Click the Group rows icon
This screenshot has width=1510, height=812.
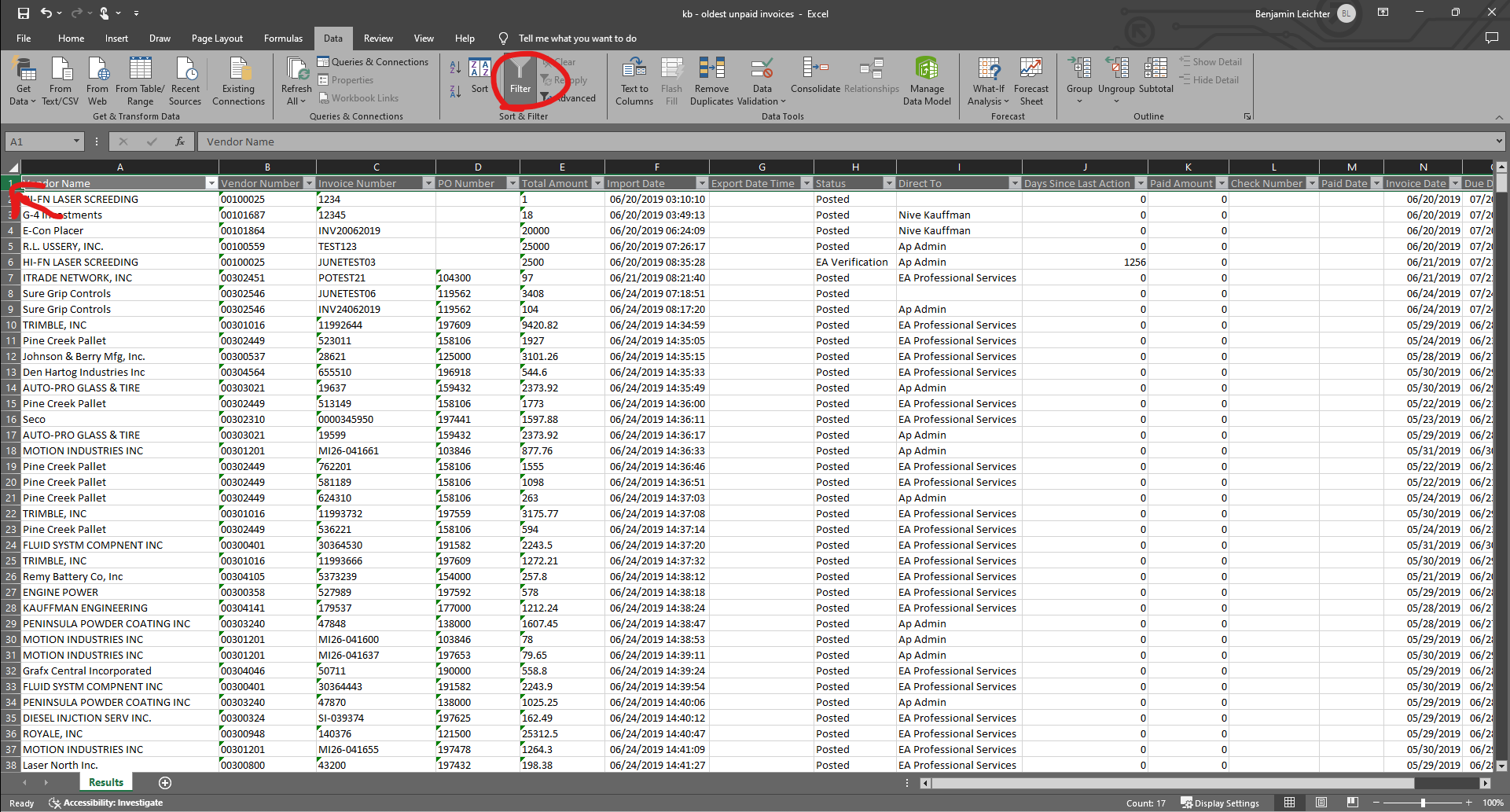pyautogui.click(x=1079, y=68)
